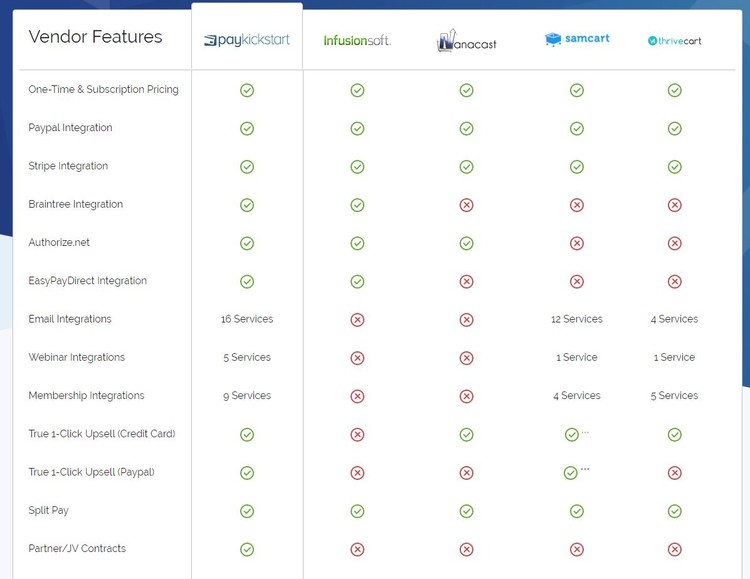Select the "True 1-Click Upsell (Paypal)" label
Screen dimensions: 750x579
[x=91, y=472]
